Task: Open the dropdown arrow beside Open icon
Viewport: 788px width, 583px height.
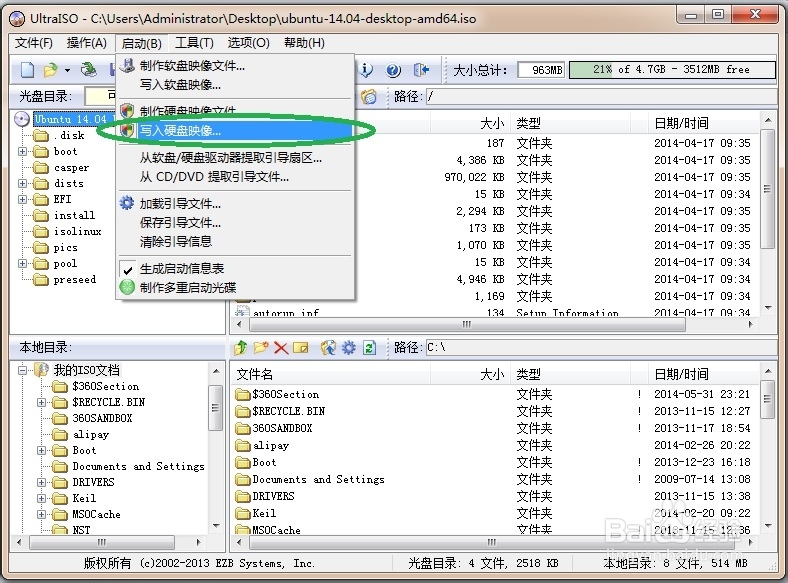Action: pos(67,70)
